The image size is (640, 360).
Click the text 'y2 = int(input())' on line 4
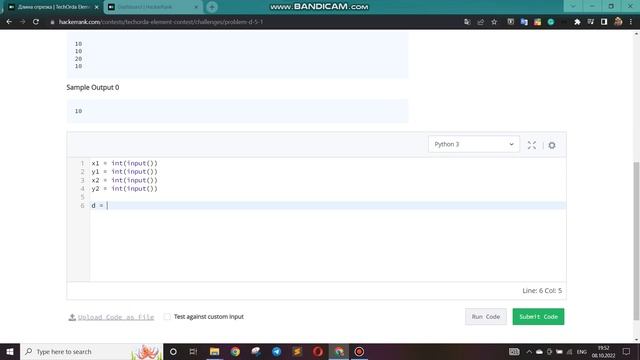(124, 189)
